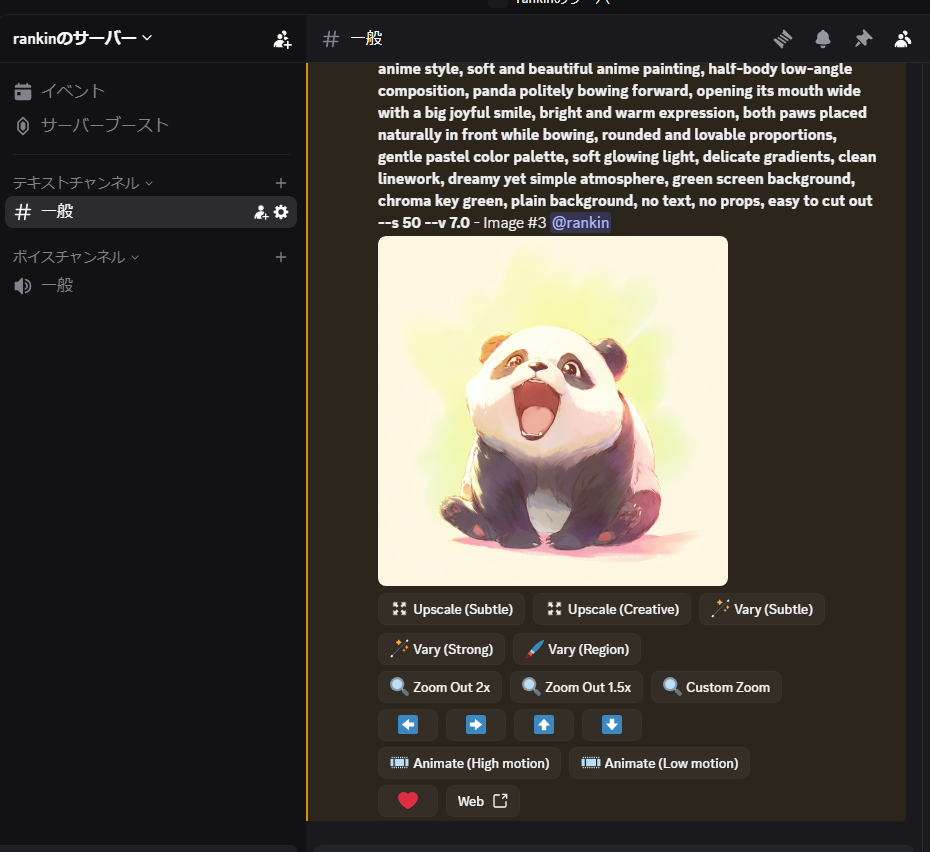
Task: Collapse the ボイスチャンネル category
Action: click(x=75, y=257)
